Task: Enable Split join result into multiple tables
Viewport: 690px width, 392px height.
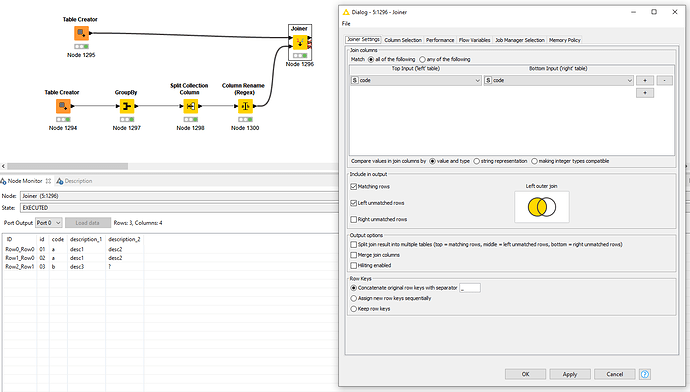Action: (353, 245)
